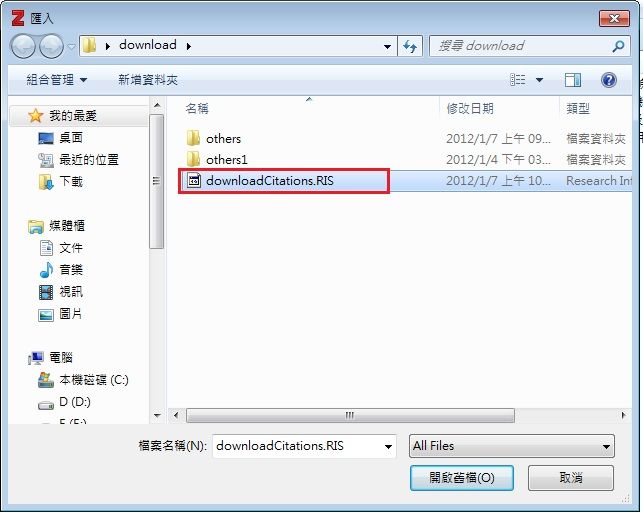Click the 取消 button
The image size is (643, 512).
coord(570,478)
